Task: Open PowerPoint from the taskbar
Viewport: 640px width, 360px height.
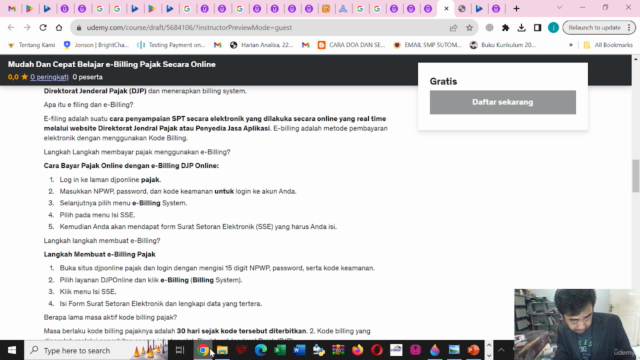Action: (x=473, y=350)
